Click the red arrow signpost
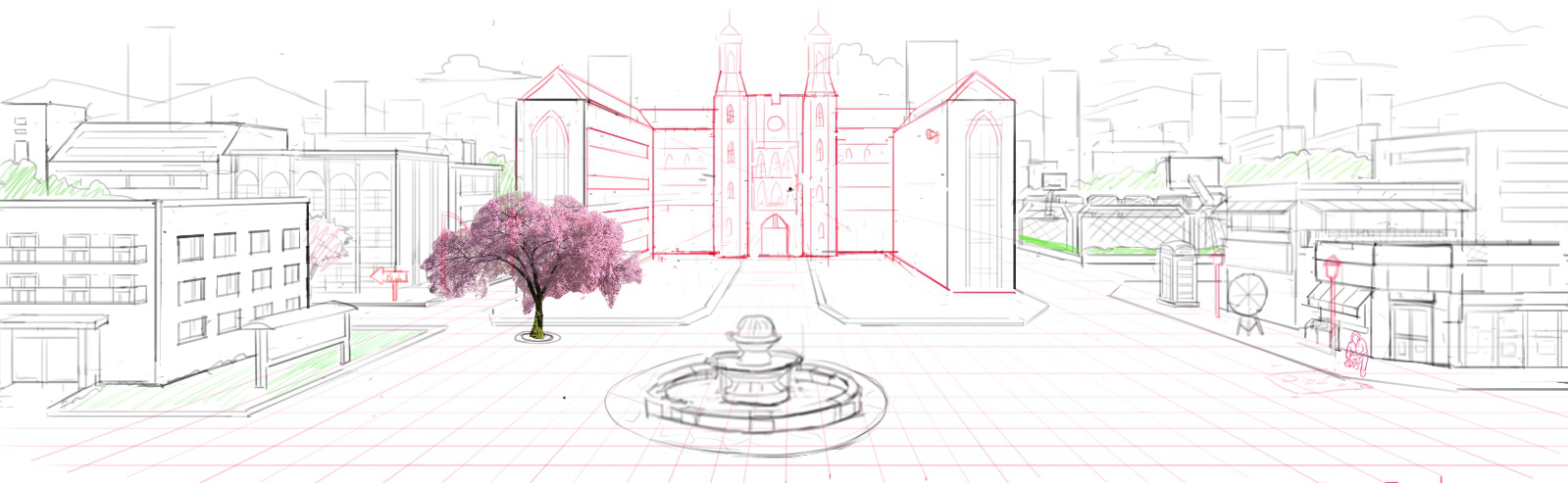 [389, 281]
